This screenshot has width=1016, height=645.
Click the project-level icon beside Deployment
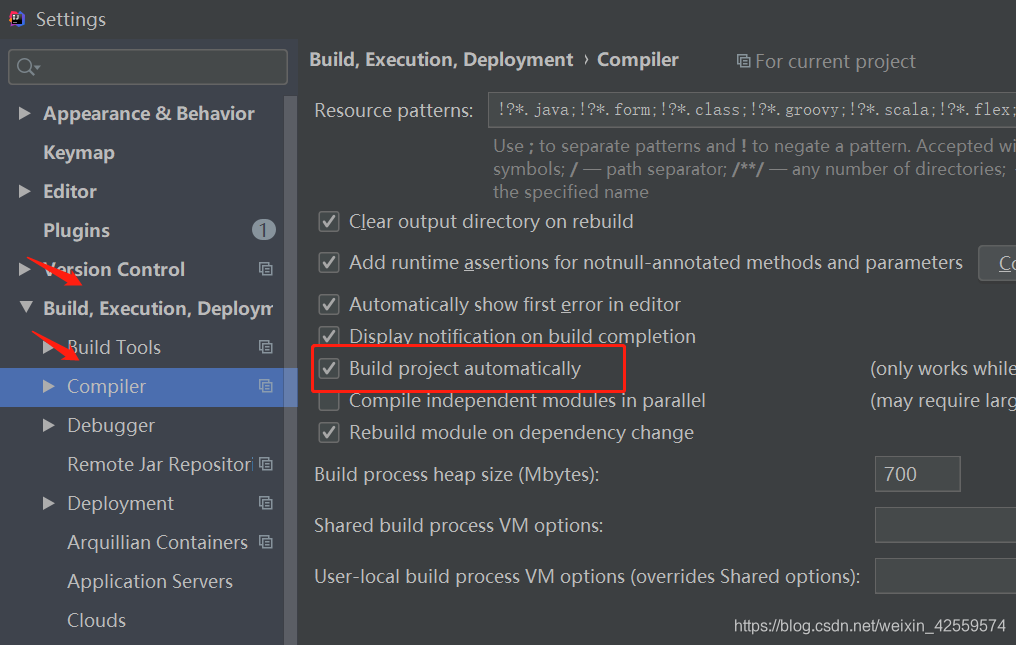pyautogui.click(x=265, y=503)
